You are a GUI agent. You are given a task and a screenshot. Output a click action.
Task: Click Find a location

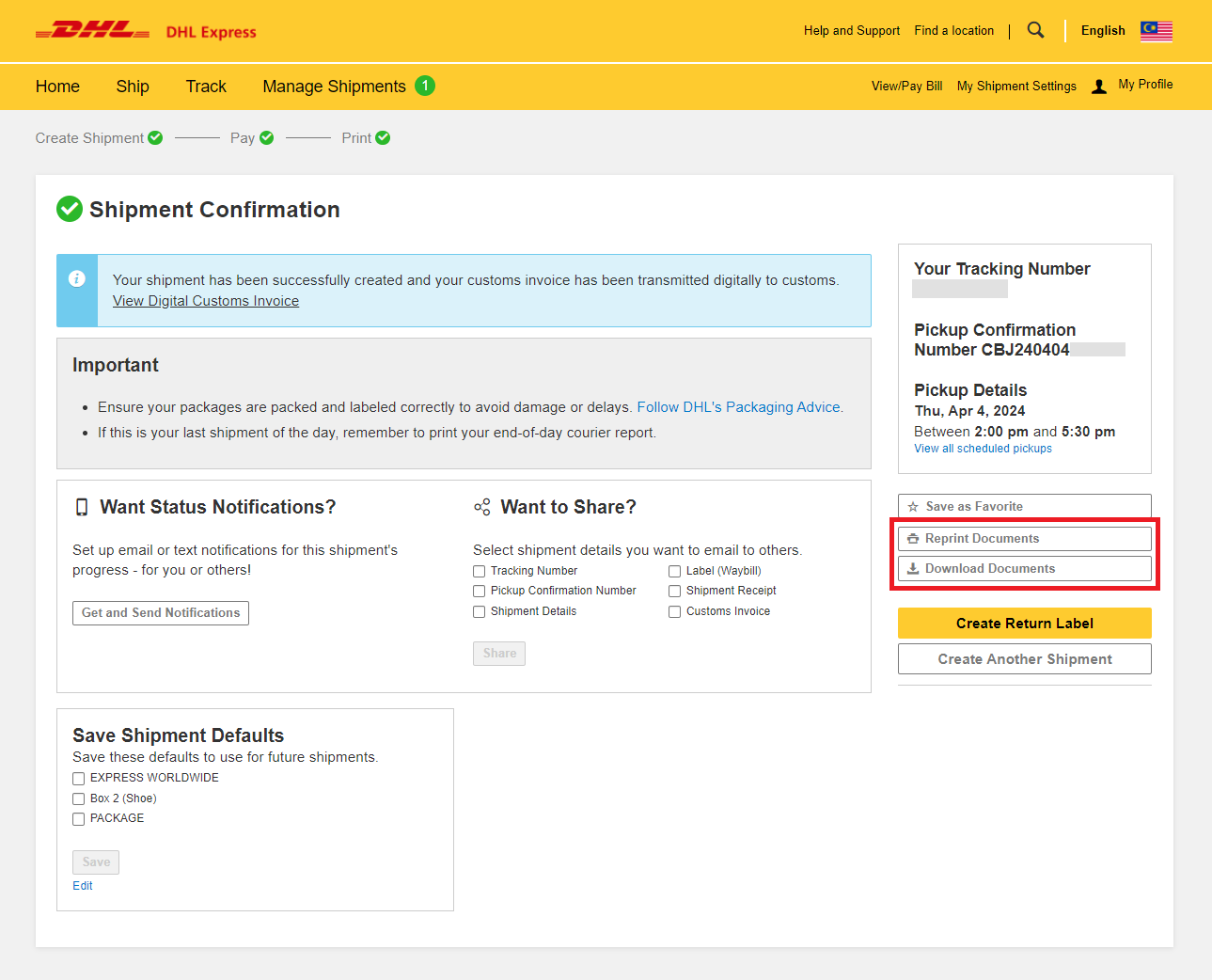(x=953, y=31)
